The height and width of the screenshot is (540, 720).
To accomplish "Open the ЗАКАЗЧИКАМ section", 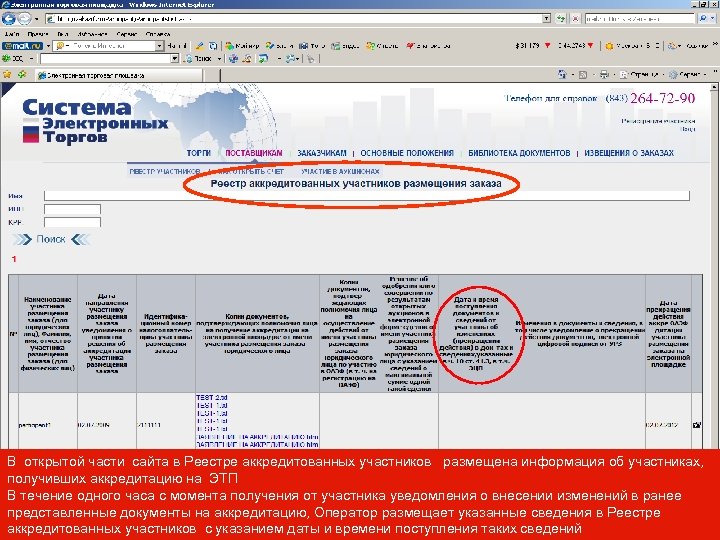I will click(x=321, y=153).
